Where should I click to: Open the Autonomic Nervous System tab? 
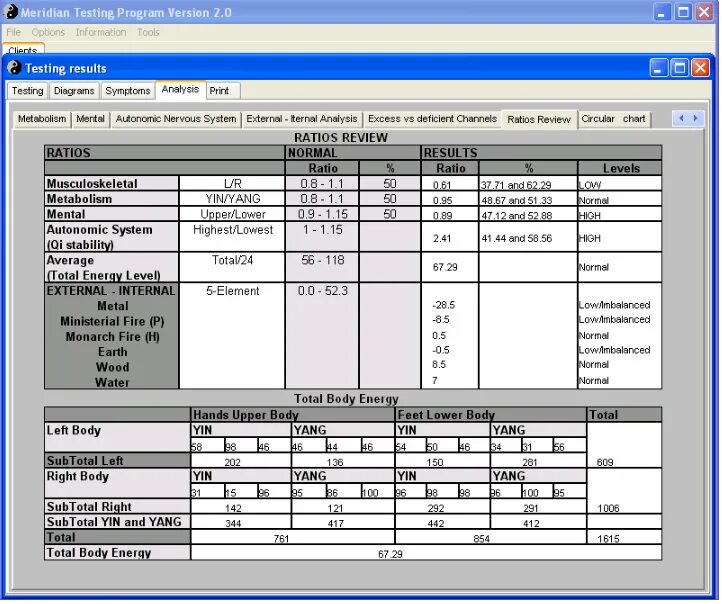click(x=176, y=119)
